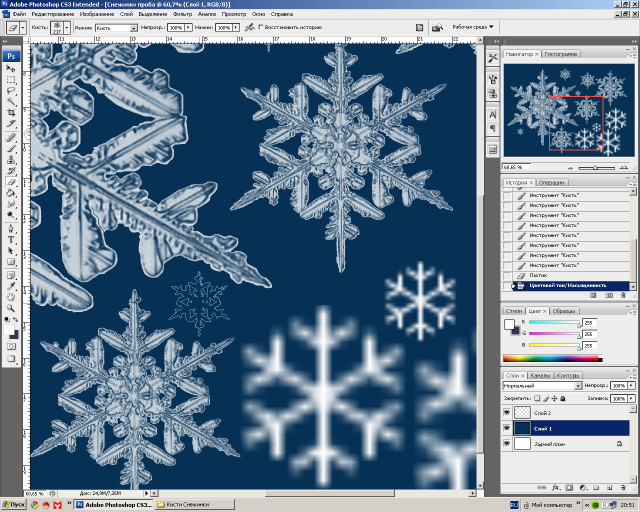Open Рабочая среда workspace dropdown
Viewport: 640px width, 512px height.
pos(473,27)
